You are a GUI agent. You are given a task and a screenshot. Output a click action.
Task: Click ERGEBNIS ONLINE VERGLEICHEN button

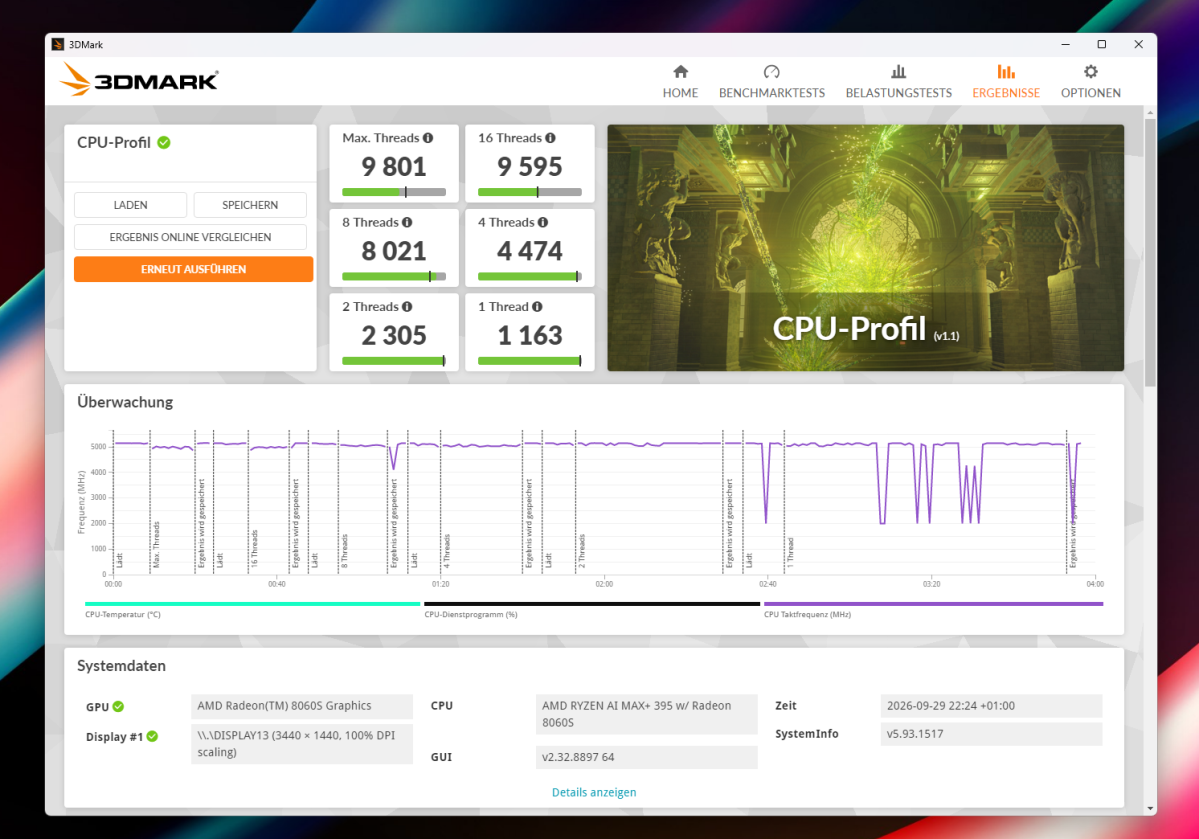point(190,237)
